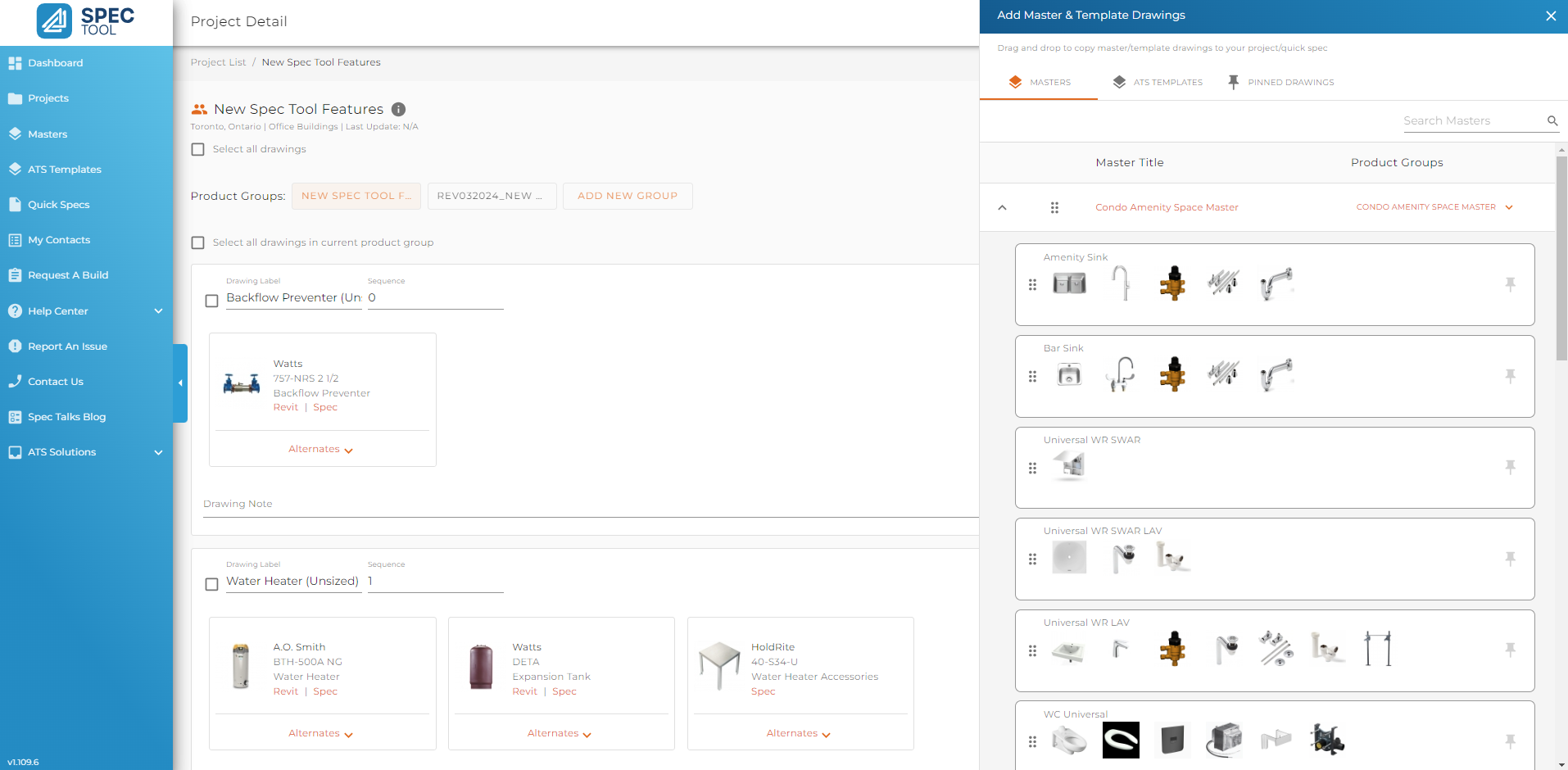1568x770 pixels.
Task: Click the masters panel vertical scrollbar
Action: pos(1561,257)
